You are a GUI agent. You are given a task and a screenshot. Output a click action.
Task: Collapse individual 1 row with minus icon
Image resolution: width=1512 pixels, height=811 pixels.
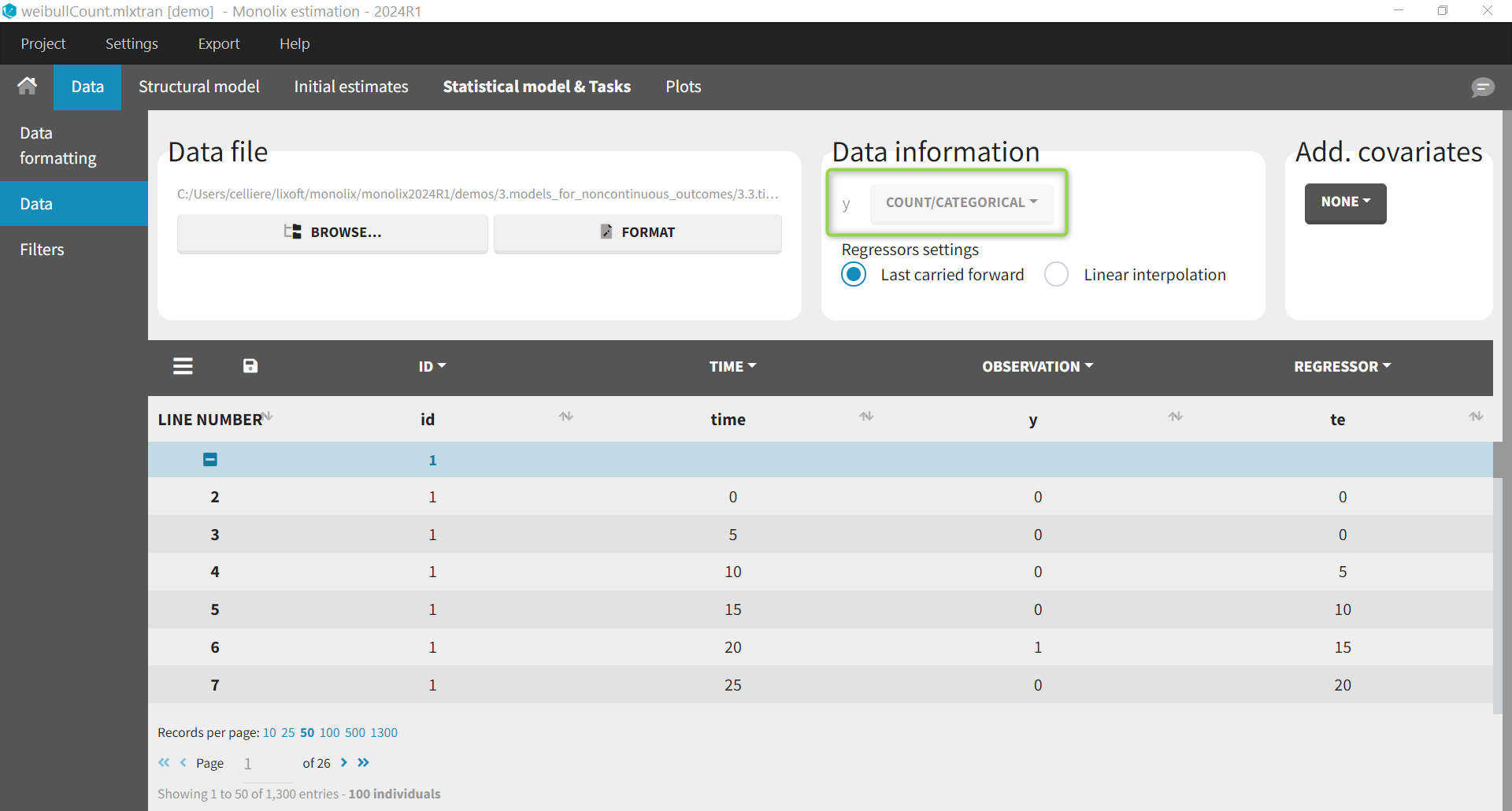[x=210, y=460]
